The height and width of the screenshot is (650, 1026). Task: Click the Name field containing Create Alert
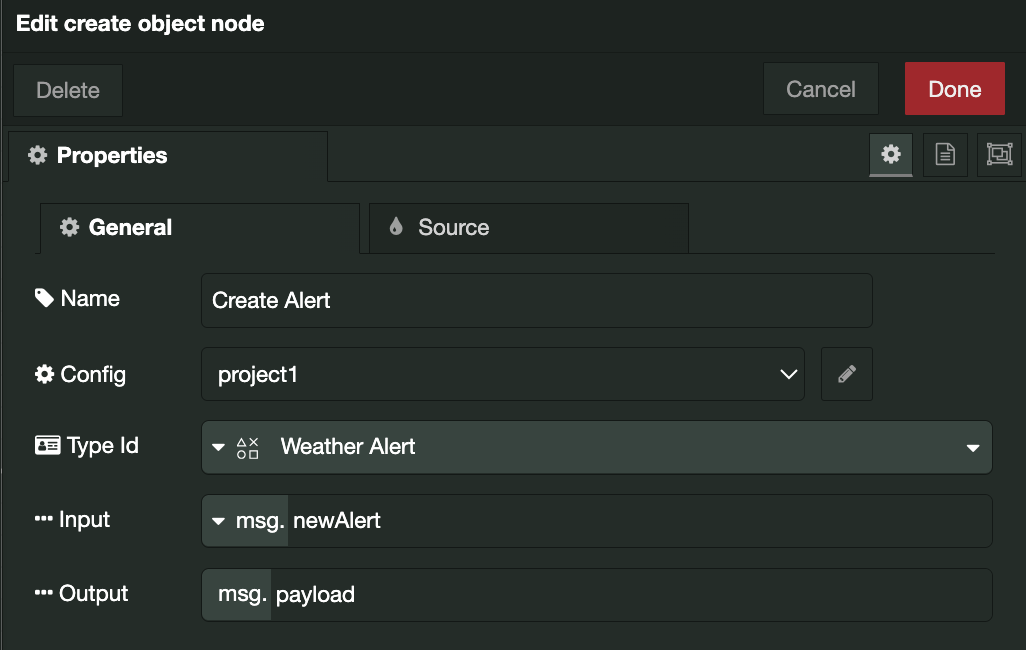[x=536, y=301]
